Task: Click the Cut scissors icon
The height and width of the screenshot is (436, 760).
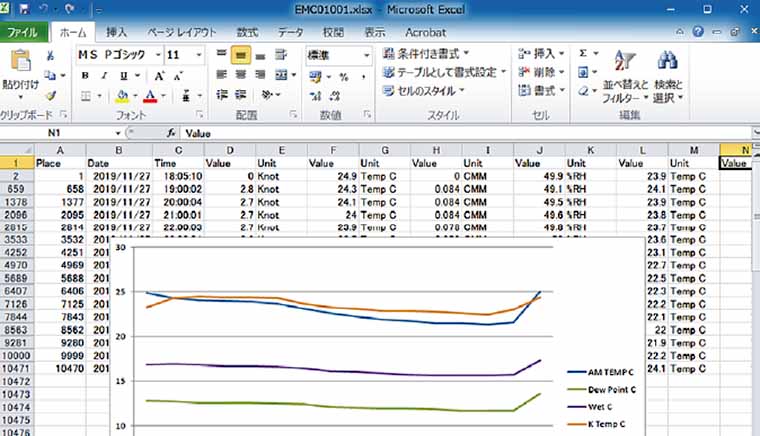Action: pos(50,56)
